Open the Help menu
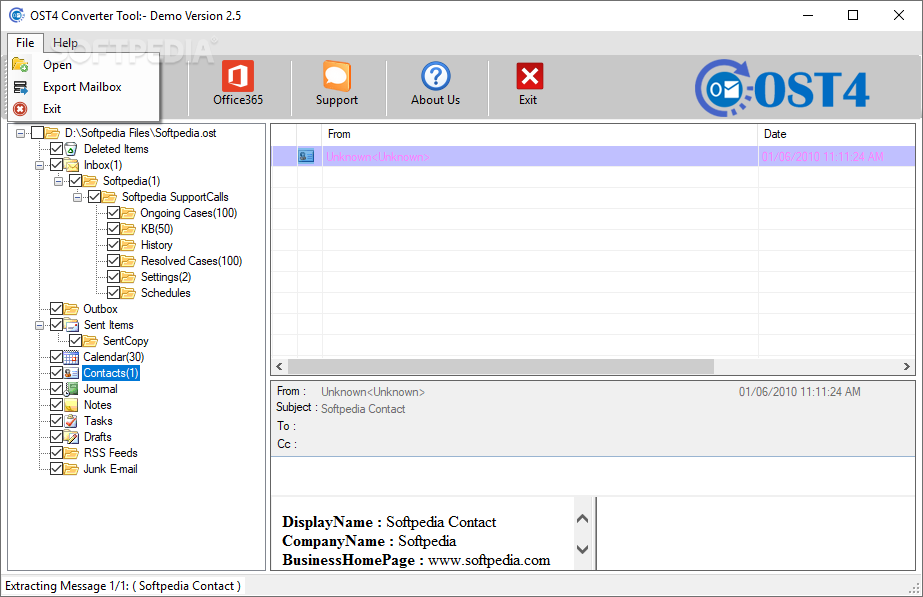 point(65,42)
